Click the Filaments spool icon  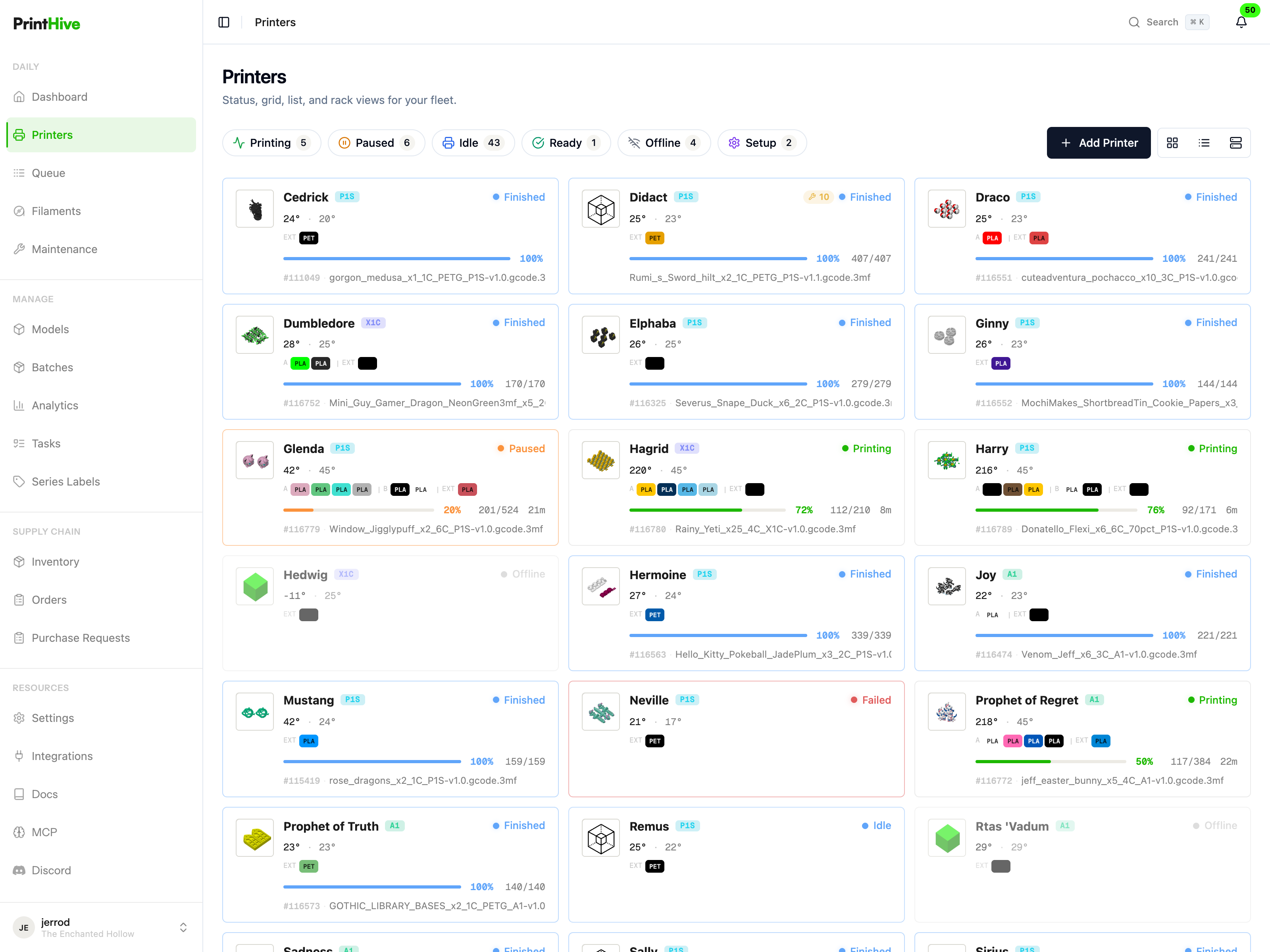(19, 211)
